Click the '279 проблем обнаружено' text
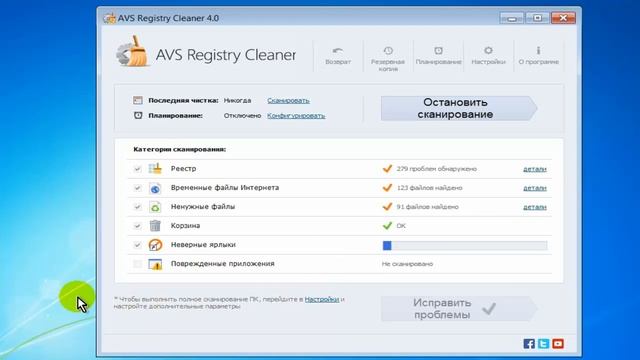The width and height of the screenshot is (640, 360). click(x=437, y=169)
